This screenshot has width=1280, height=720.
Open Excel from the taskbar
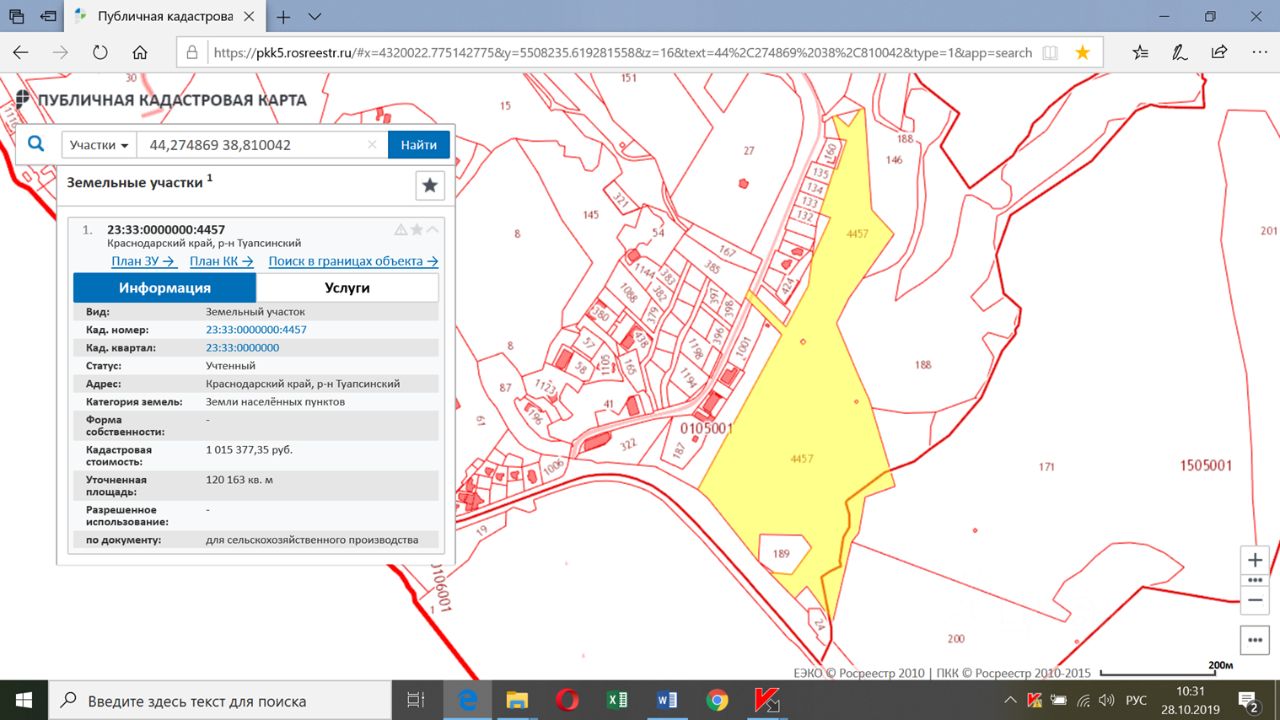[x=617, y=700]
